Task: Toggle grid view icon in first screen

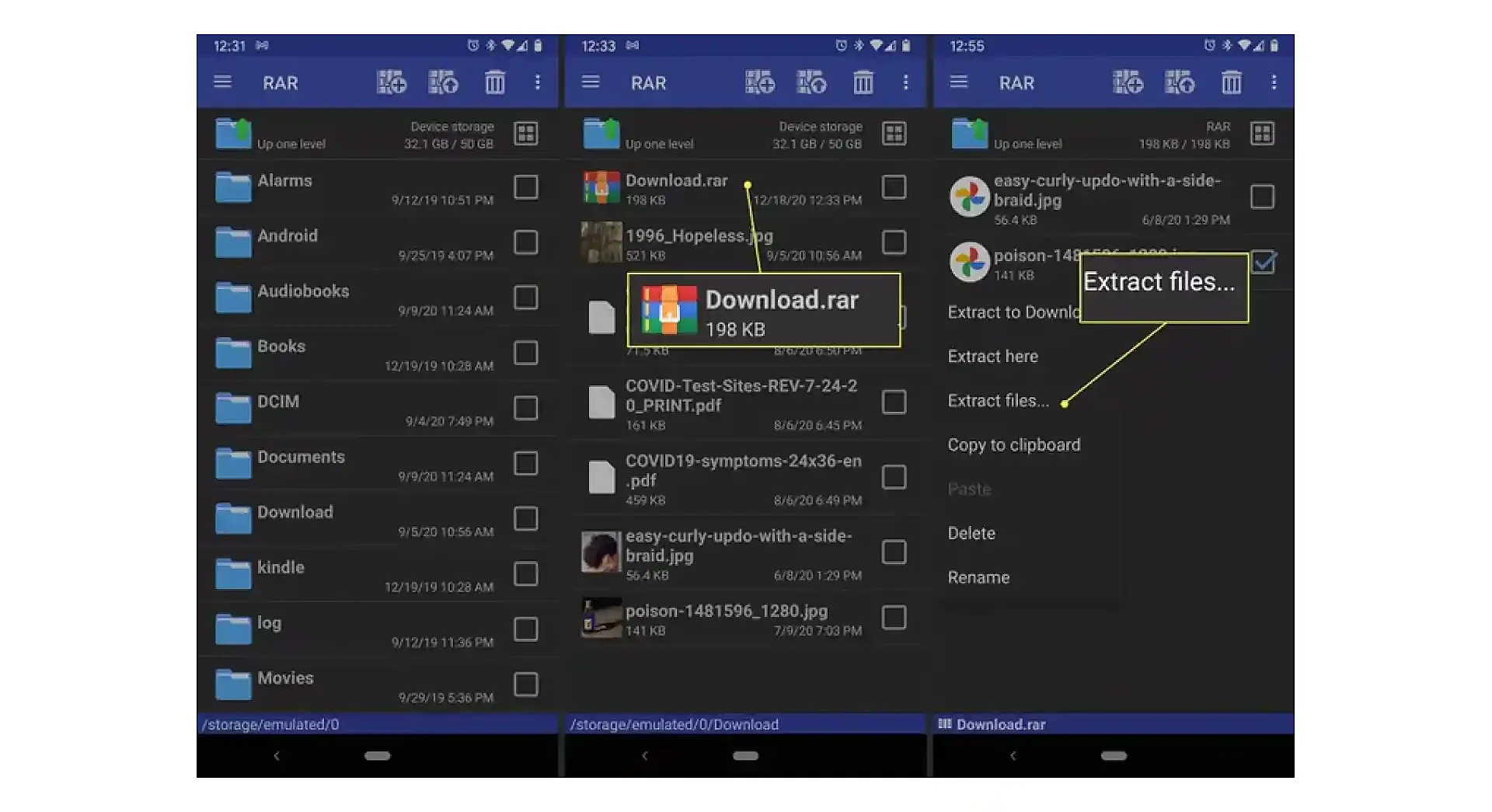Action: (x=526, y=134)
